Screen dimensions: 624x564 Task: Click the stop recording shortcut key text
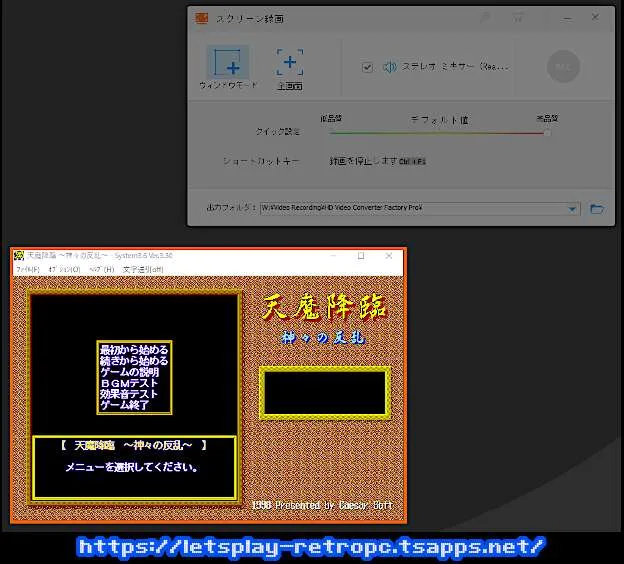click(x=377, y=161)
